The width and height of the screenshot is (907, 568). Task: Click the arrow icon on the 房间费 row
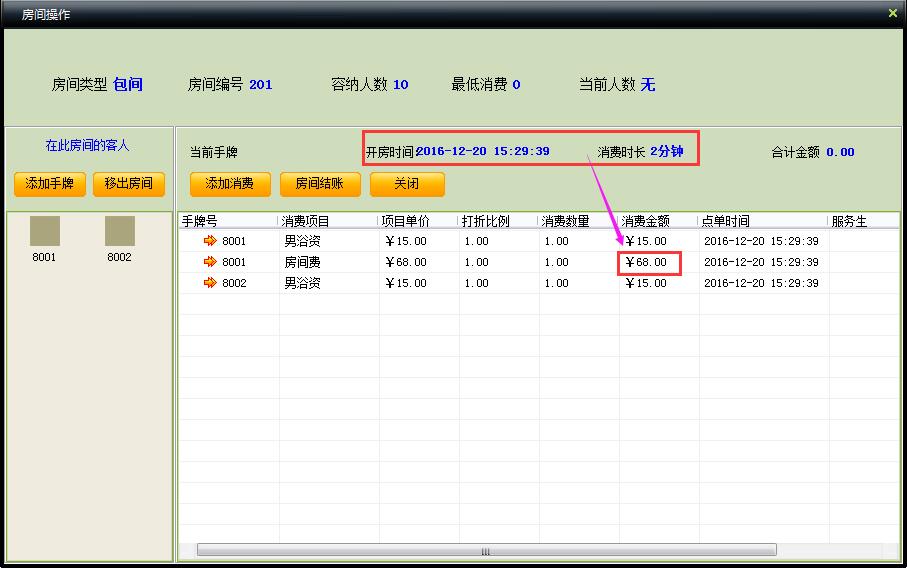tap(210, 262)
